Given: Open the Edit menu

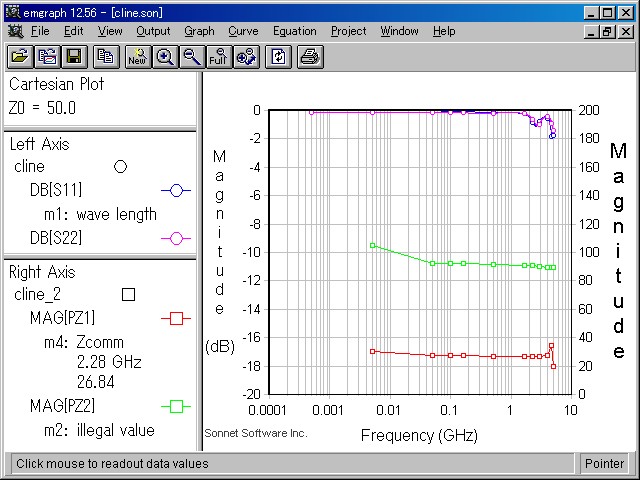Looking at the screenshot, I should [x=73, y=31].
